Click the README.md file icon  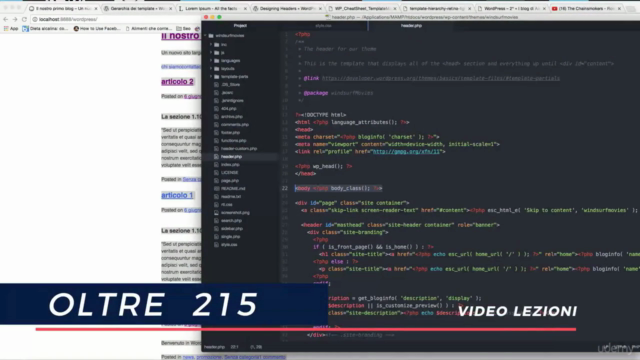tap(216, 189)
